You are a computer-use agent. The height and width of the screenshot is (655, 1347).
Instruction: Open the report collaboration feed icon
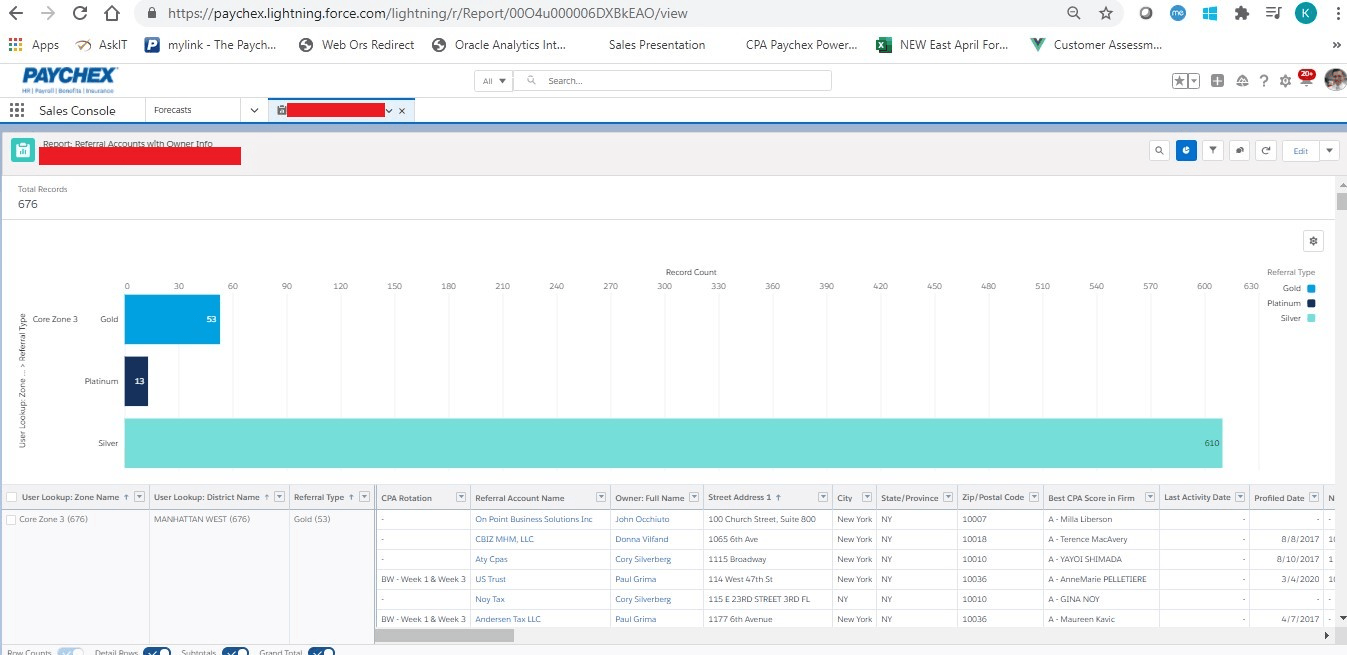1240,150
